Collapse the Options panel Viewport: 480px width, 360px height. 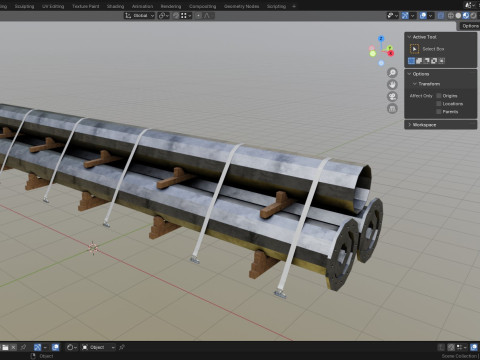tap(409, 74)
